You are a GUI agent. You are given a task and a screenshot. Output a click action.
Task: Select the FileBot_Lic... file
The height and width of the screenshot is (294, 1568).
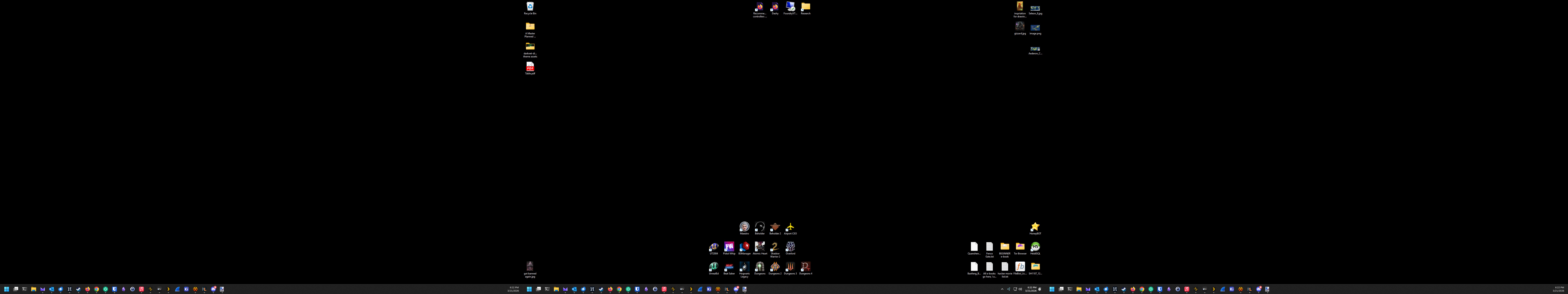tap(1020, 268)
